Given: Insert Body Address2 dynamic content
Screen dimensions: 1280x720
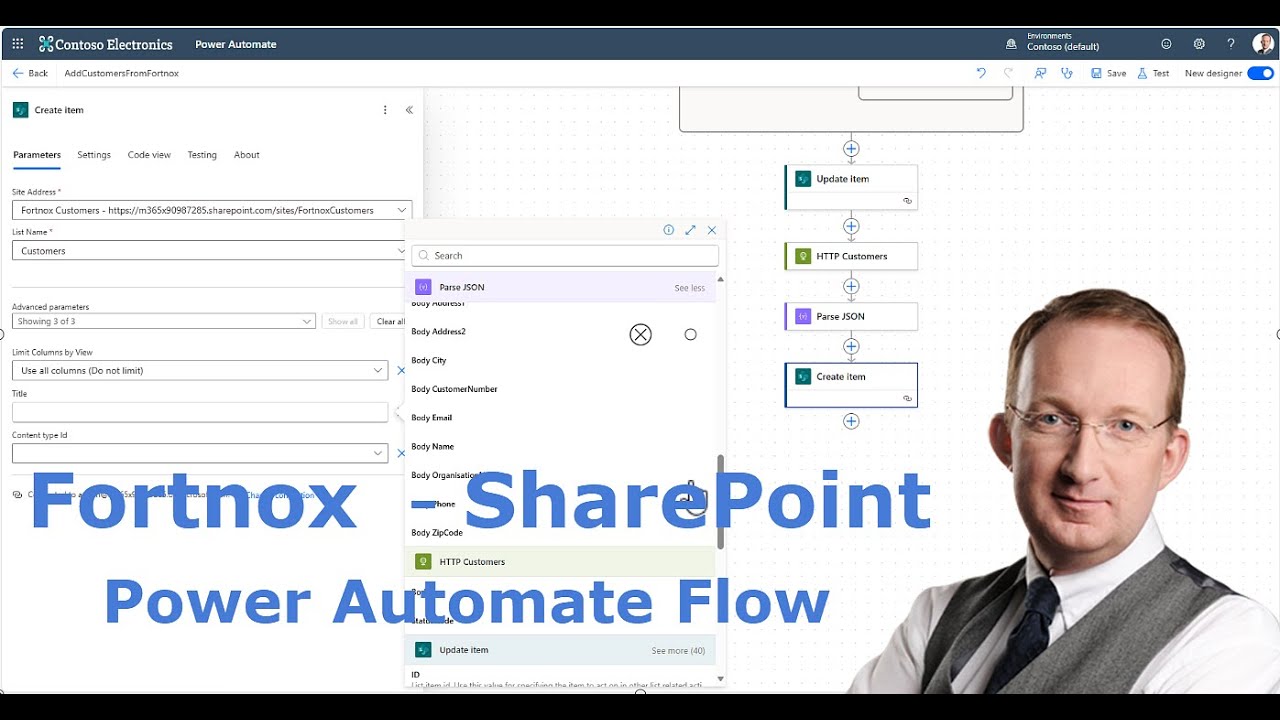Looking at the screenshot, I should (438, 331).
